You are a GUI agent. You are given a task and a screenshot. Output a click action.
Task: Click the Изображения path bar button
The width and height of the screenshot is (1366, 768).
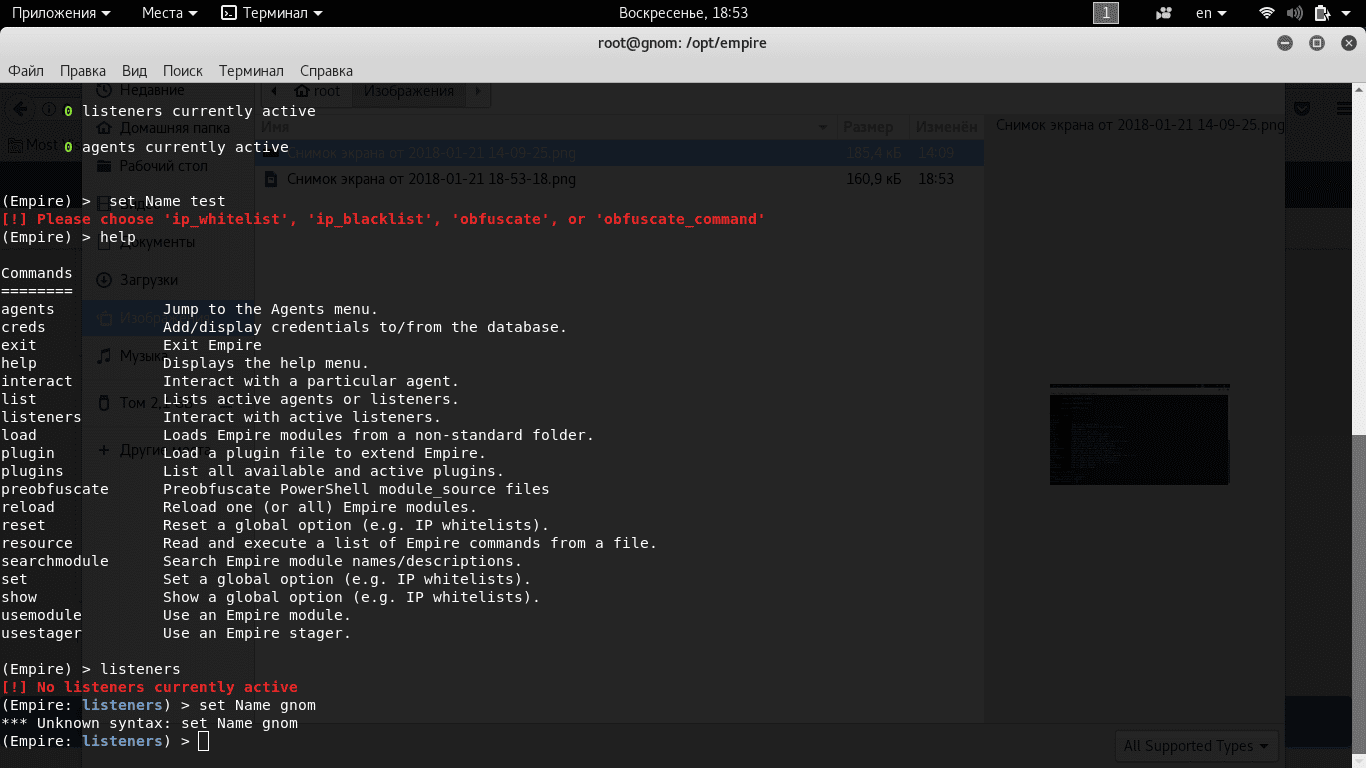(x=409, y=91)
